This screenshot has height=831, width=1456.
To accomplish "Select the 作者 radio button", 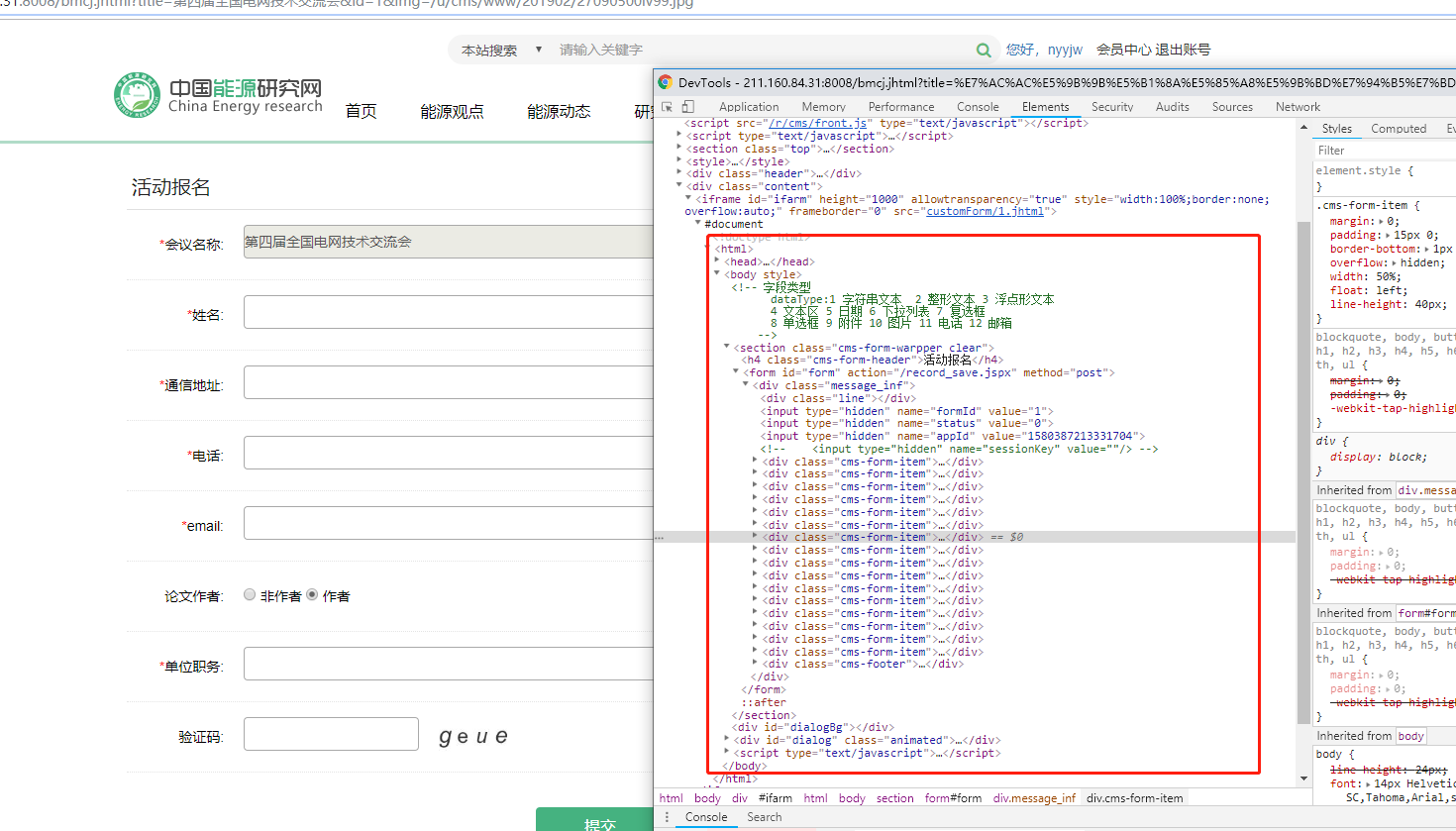I will click(x=312, y=595).
